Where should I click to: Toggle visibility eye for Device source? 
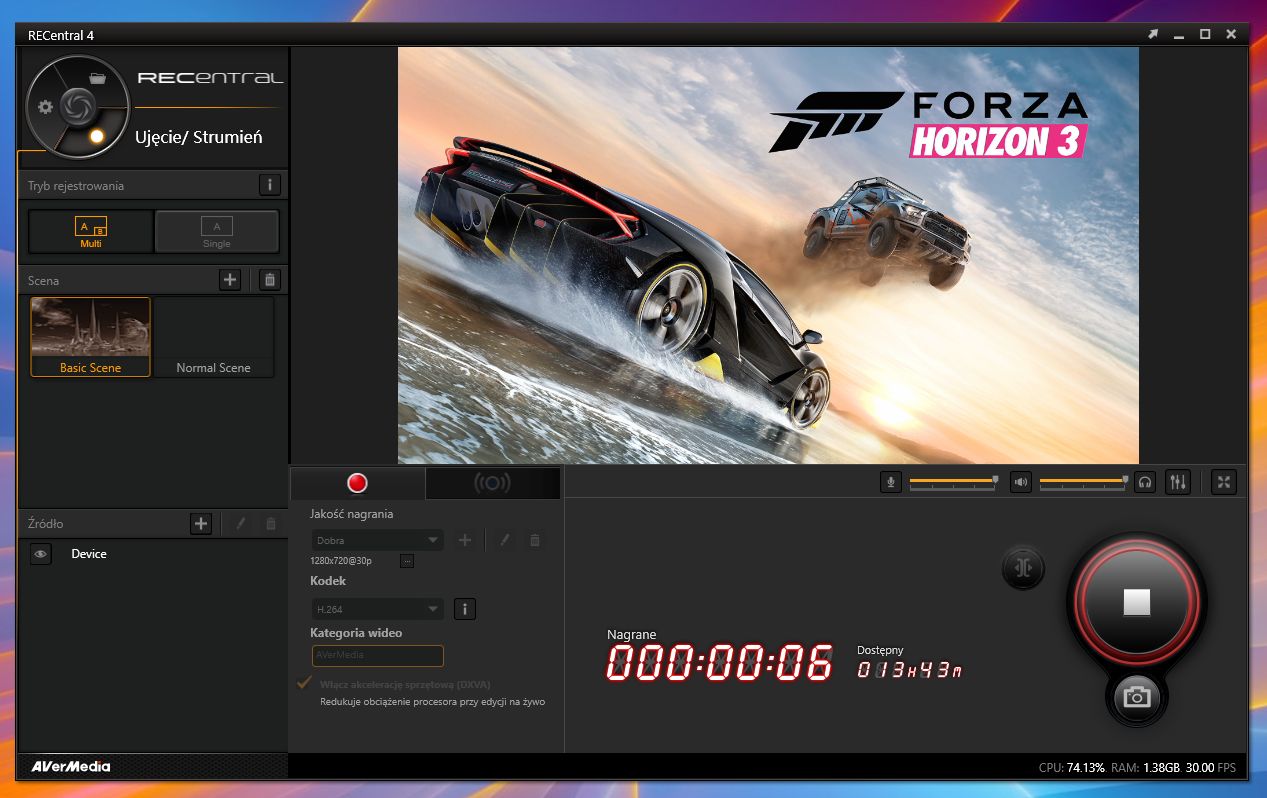[x=40, y=554]
